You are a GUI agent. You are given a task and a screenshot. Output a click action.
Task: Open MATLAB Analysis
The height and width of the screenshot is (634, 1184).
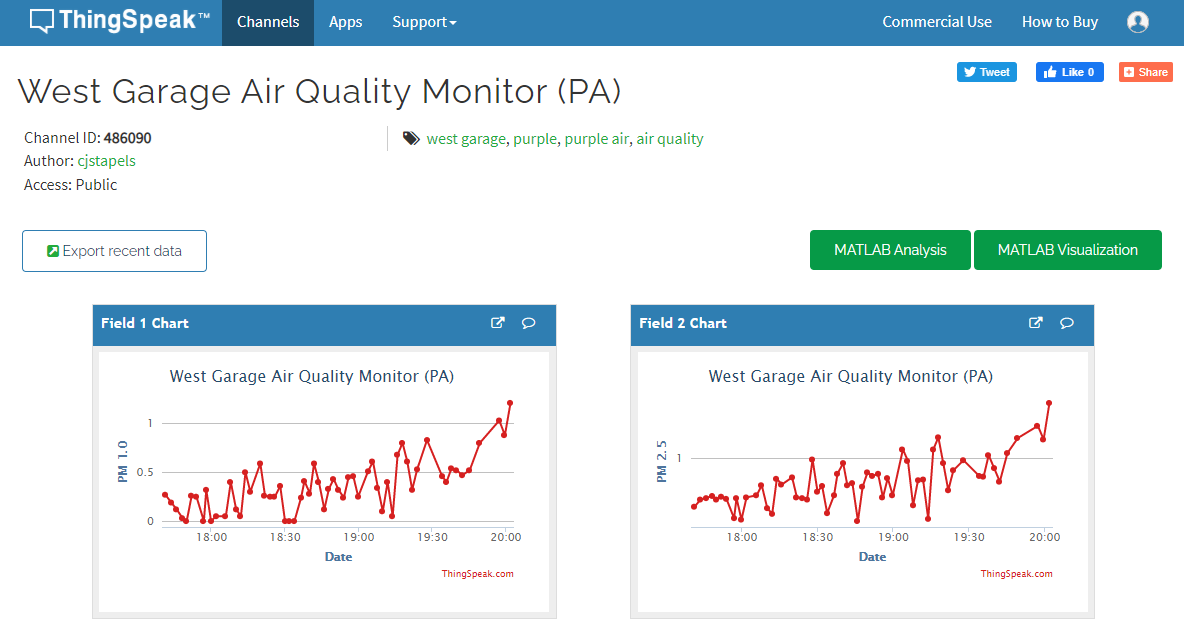coord(890,250)
